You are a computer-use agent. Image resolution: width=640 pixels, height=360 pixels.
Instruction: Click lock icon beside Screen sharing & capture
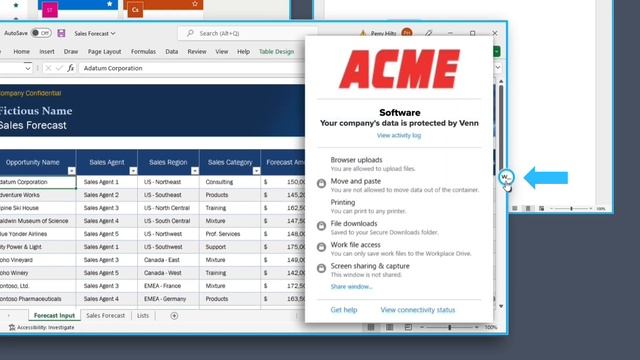click(322, 268)
